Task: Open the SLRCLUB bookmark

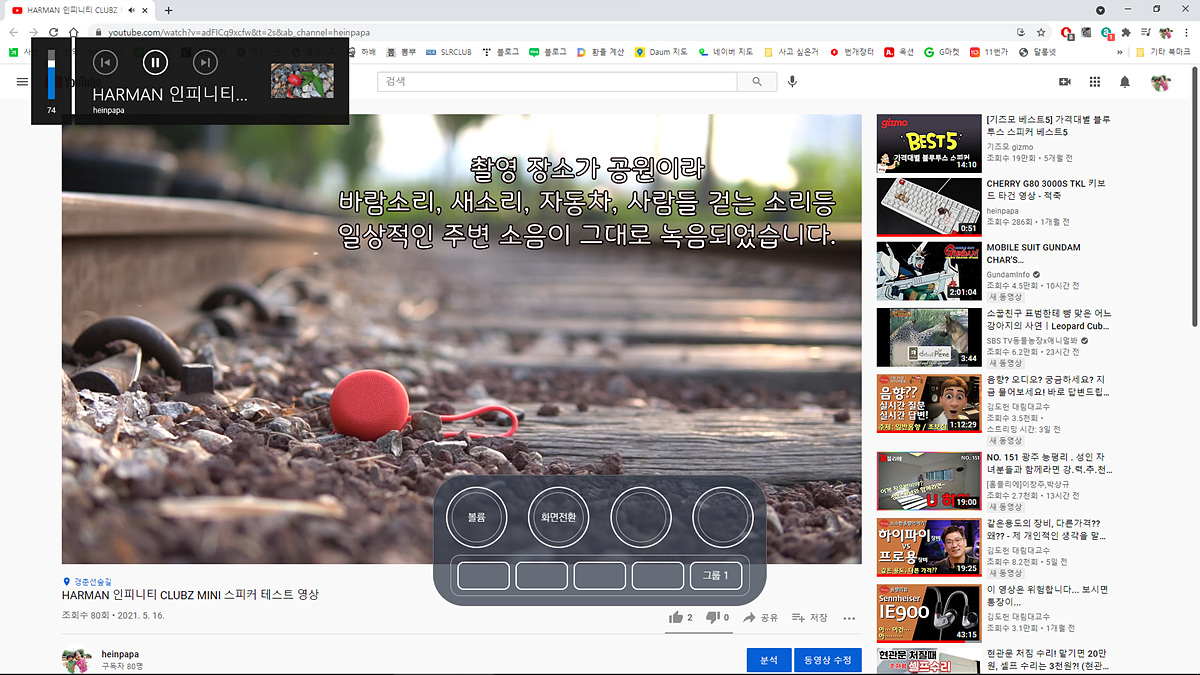Action: pos(449,51)
